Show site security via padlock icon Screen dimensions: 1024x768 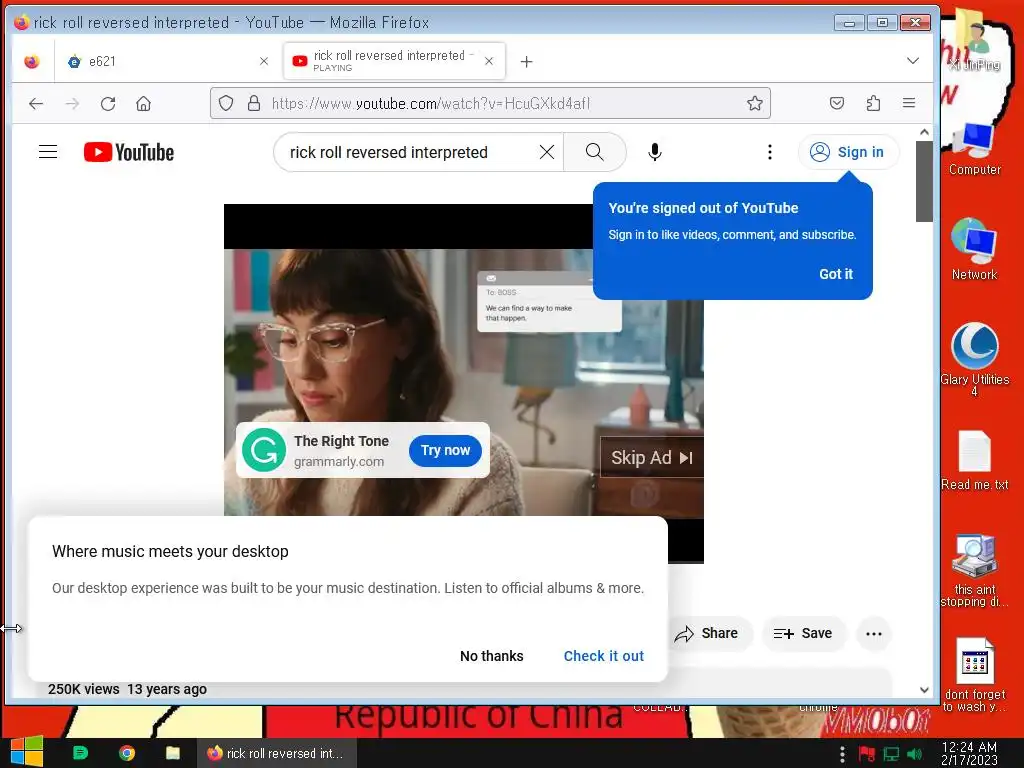point(254,103)
